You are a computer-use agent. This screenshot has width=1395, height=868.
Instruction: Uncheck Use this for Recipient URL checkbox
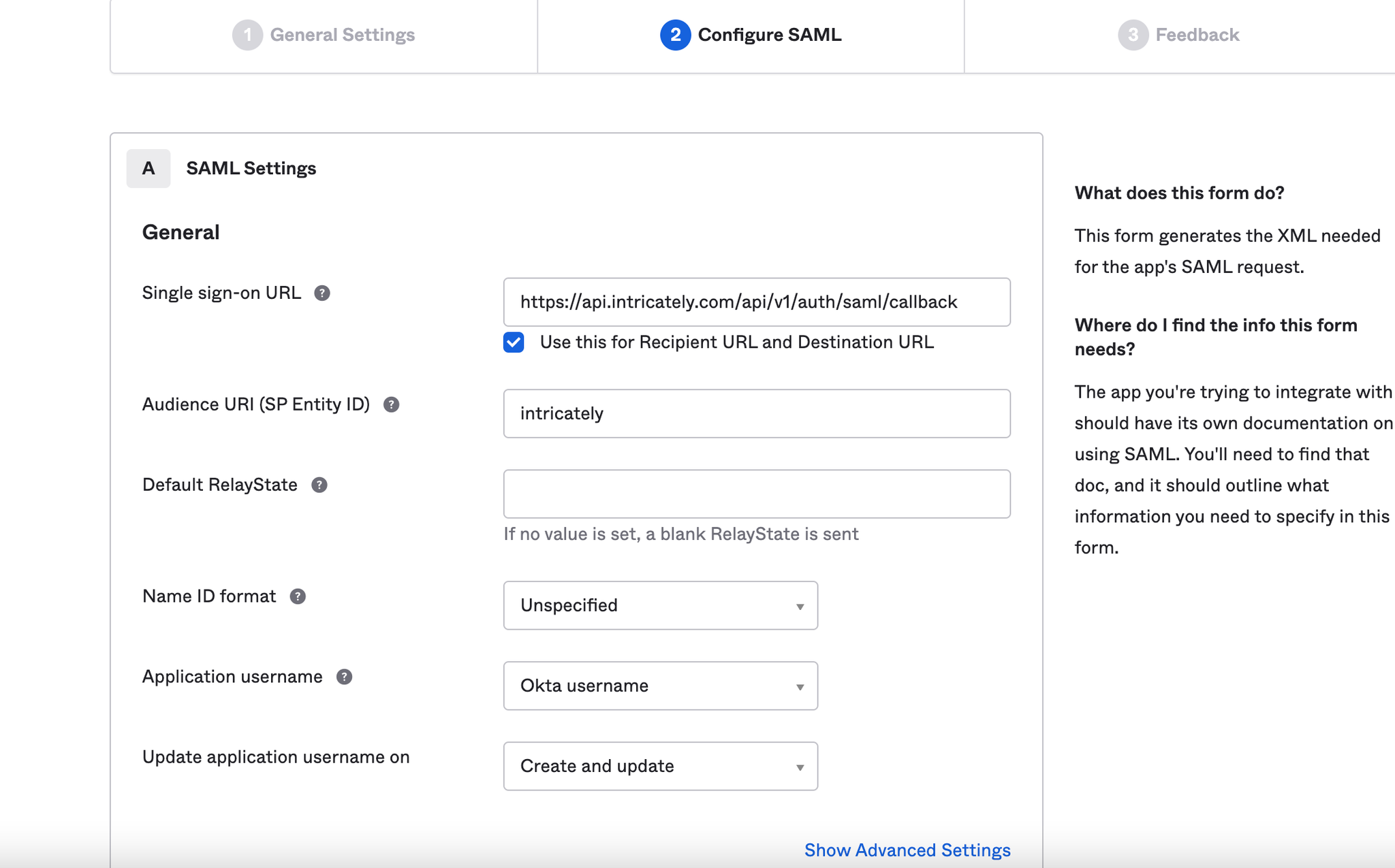pos(514,342)
